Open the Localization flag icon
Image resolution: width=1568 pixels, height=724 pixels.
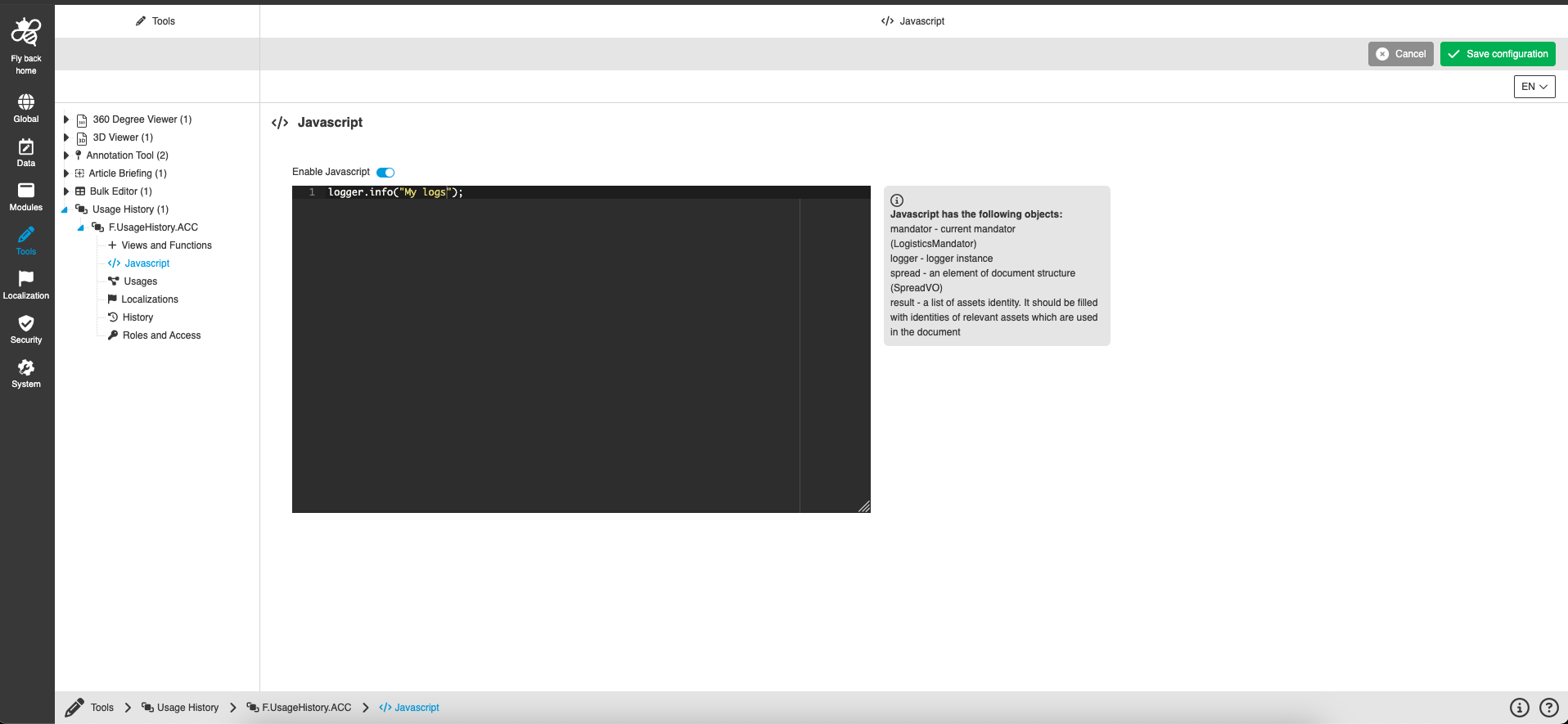point(26,278)
